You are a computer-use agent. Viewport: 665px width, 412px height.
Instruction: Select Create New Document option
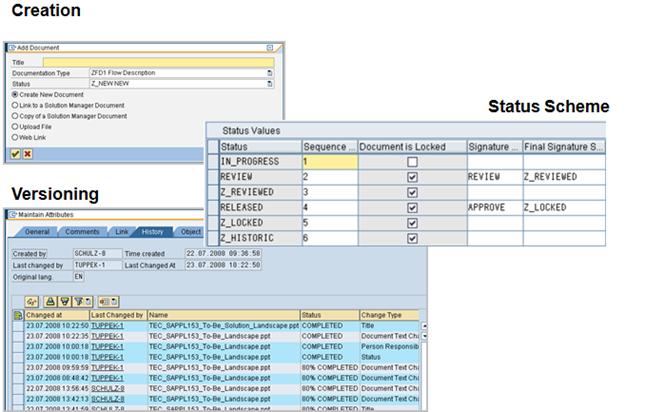[15, 95]
